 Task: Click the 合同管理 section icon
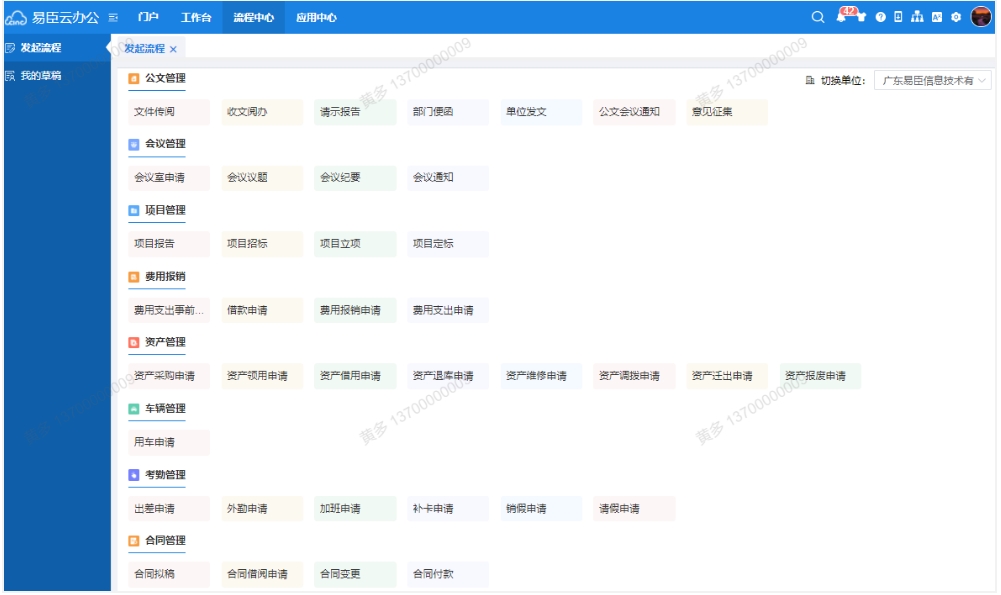134,541
